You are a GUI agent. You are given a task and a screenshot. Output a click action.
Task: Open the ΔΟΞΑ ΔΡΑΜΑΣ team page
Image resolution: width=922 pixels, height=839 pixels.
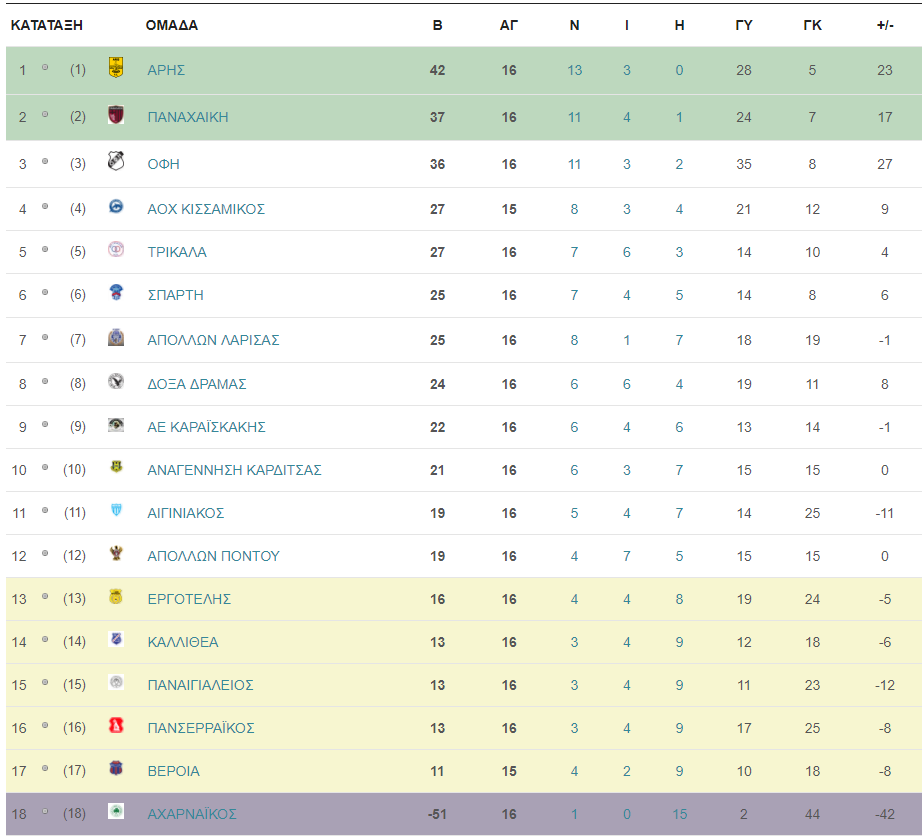[x=196, y=384]
